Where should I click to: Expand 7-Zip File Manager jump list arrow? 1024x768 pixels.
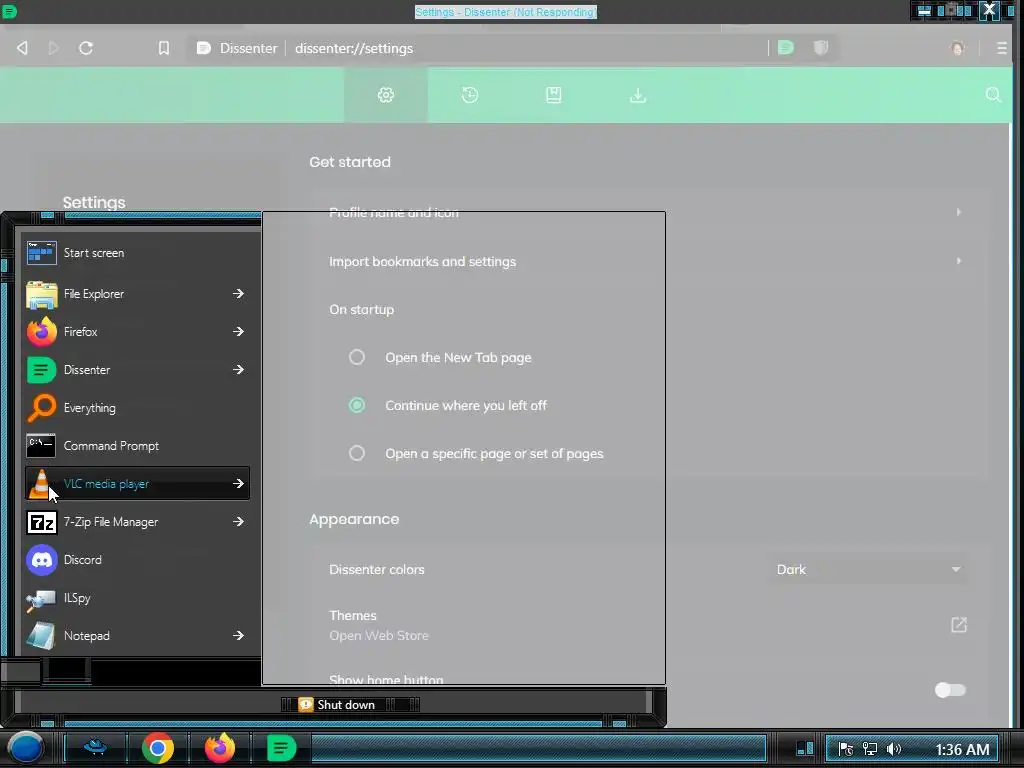coord(238,522)
